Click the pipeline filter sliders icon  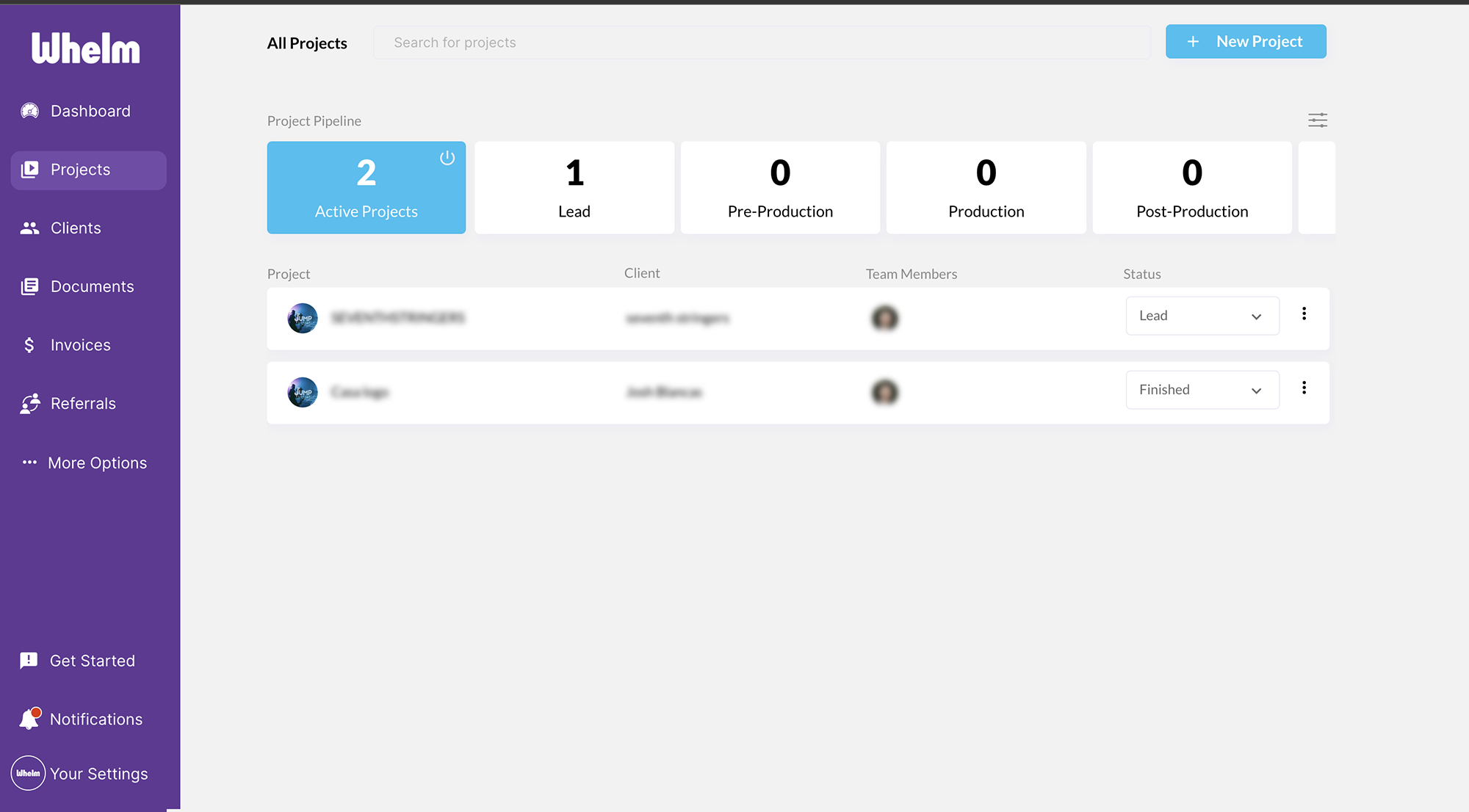coord(1318,120)
